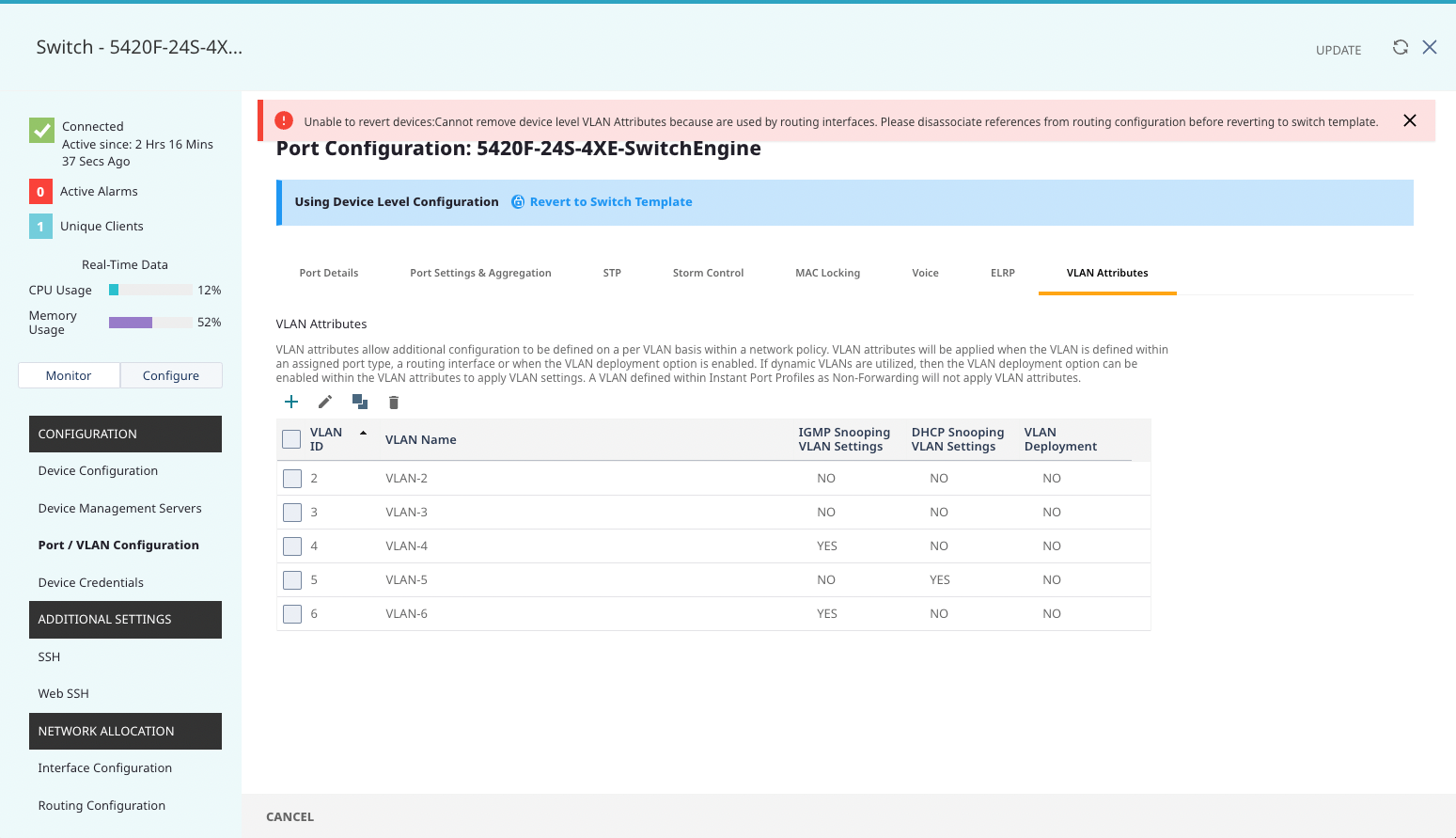Click the Memory Usage progress bar
The image size is (1456, 838).
pyautogui.click(x=150, y=323)
